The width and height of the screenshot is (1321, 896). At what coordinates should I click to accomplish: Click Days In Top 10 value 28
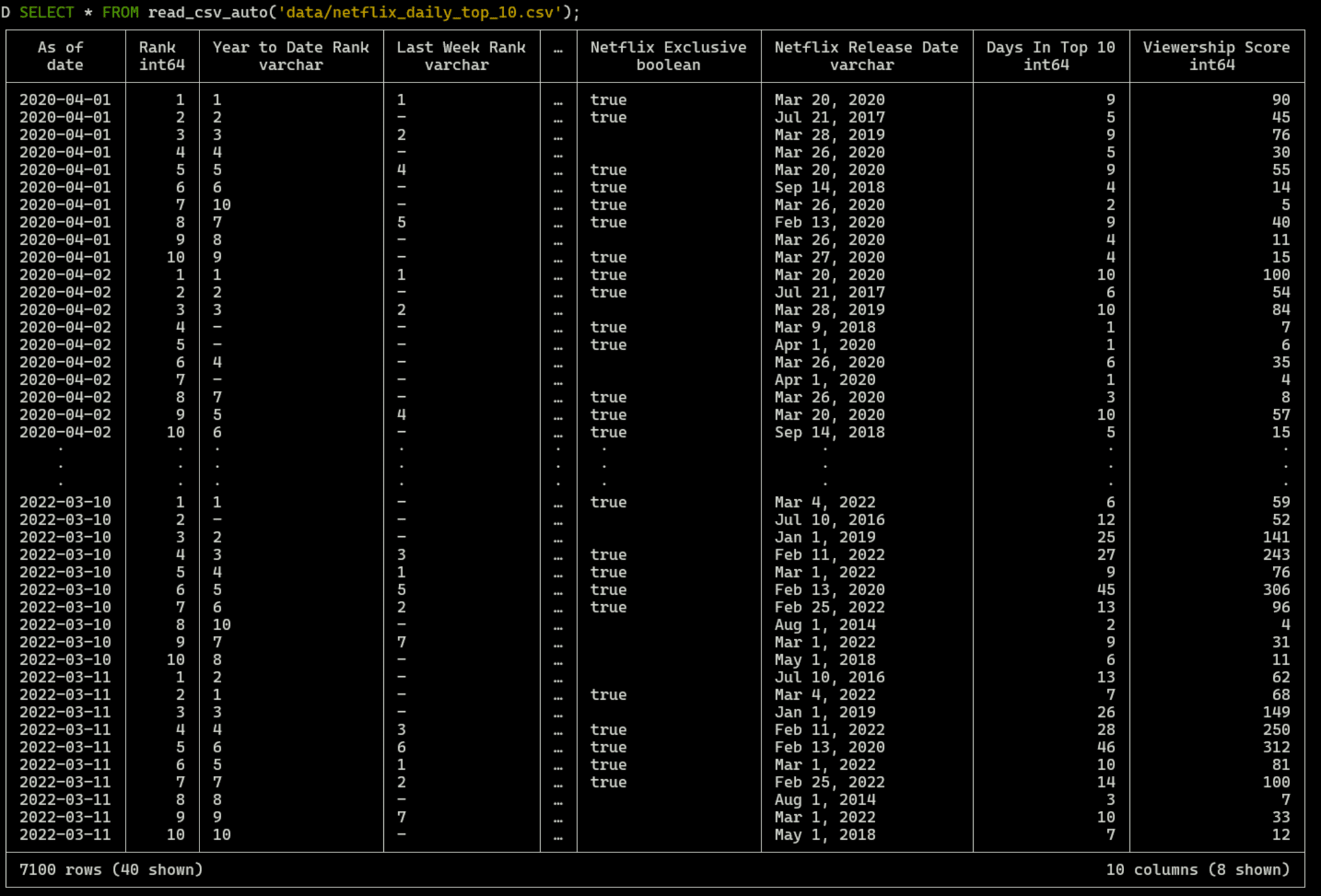coord(1106,730)
